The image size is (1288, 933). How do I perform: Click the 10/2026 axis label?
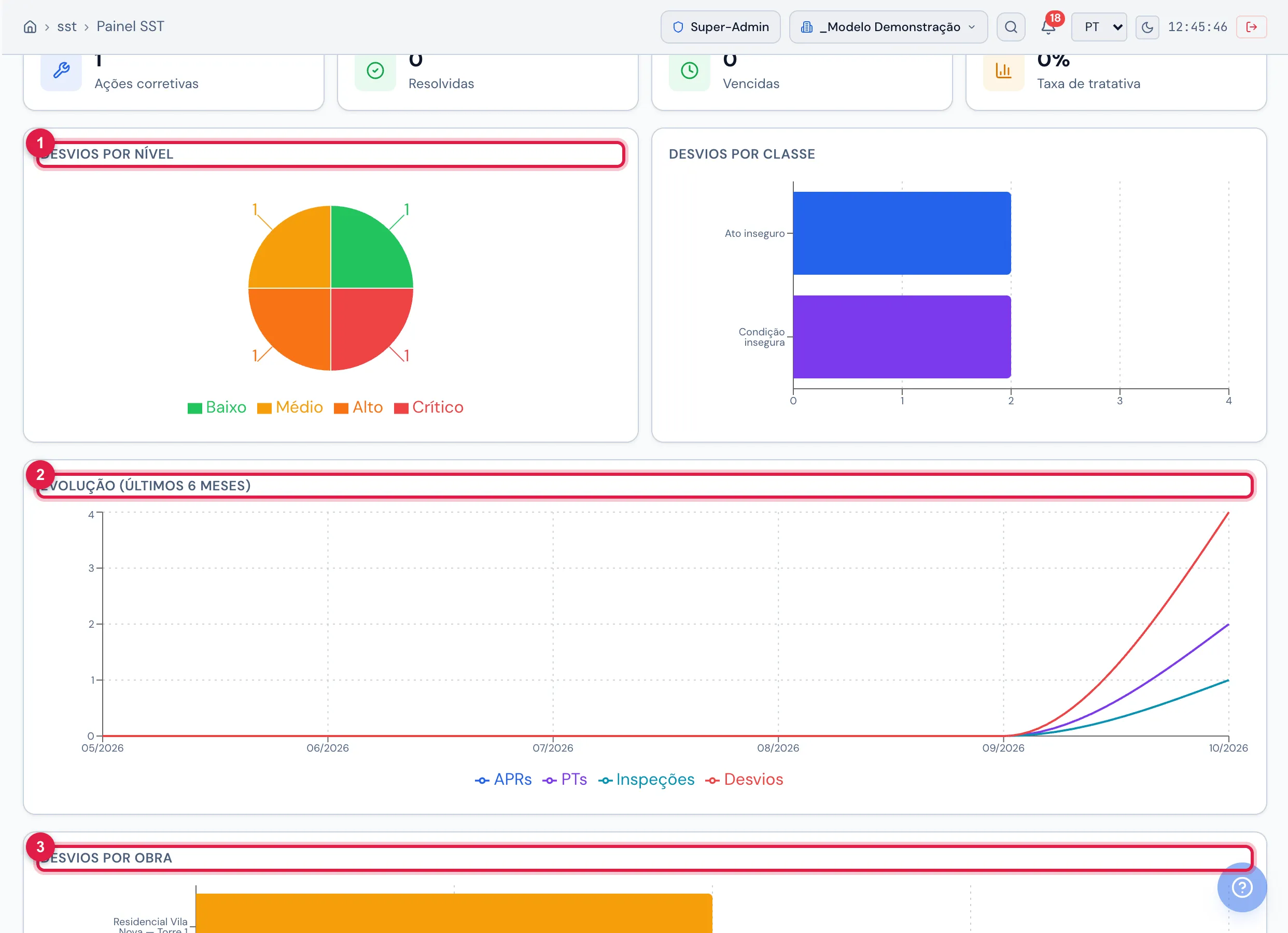tap(1228, 748)
